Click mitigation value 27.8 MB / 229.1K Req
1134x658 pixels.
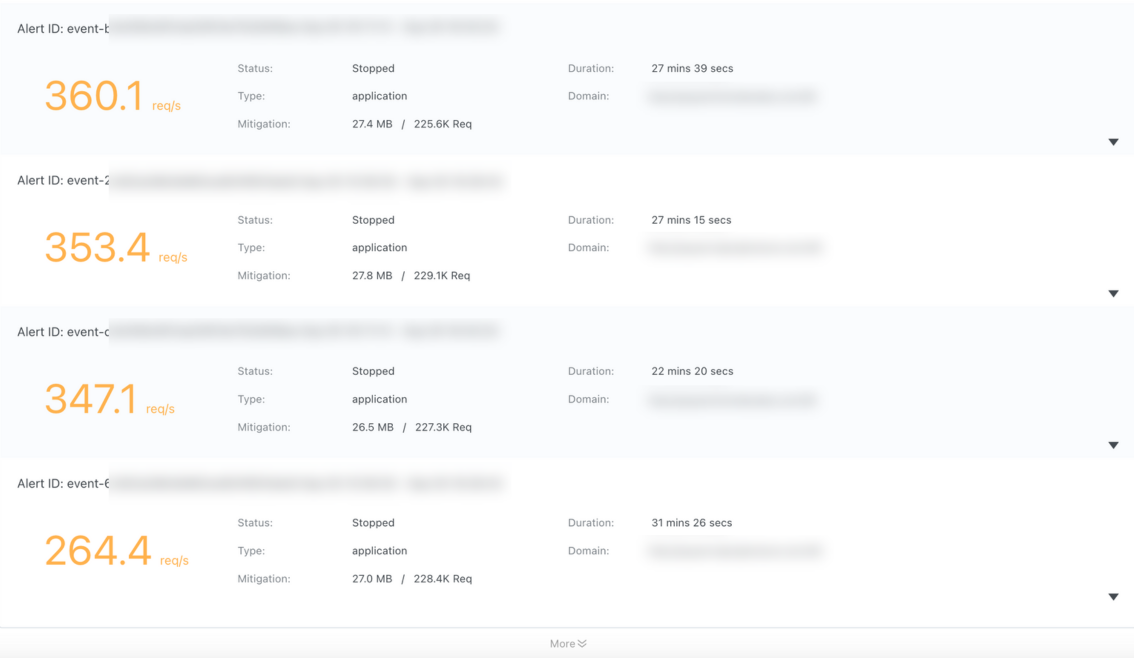[411, 275]
